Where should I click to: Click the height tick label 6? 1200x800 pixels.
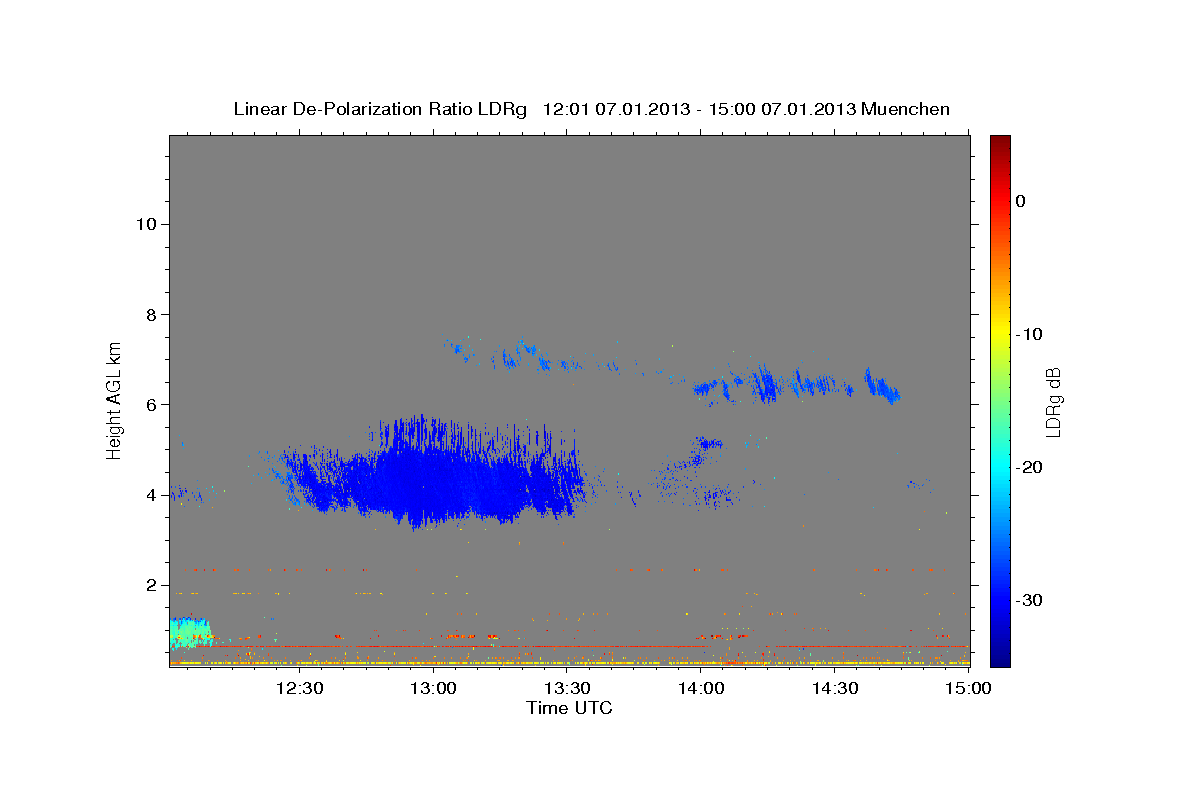point(151,404)
